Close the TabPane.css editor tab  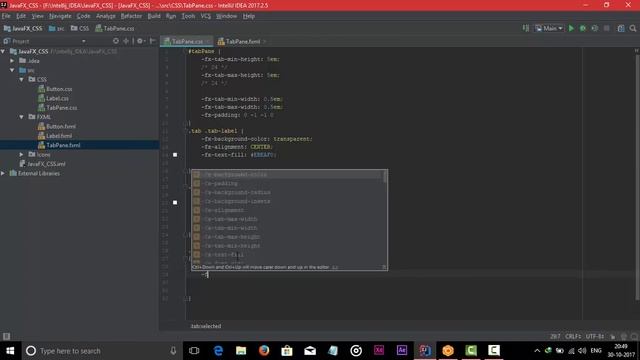pos(208,41)
